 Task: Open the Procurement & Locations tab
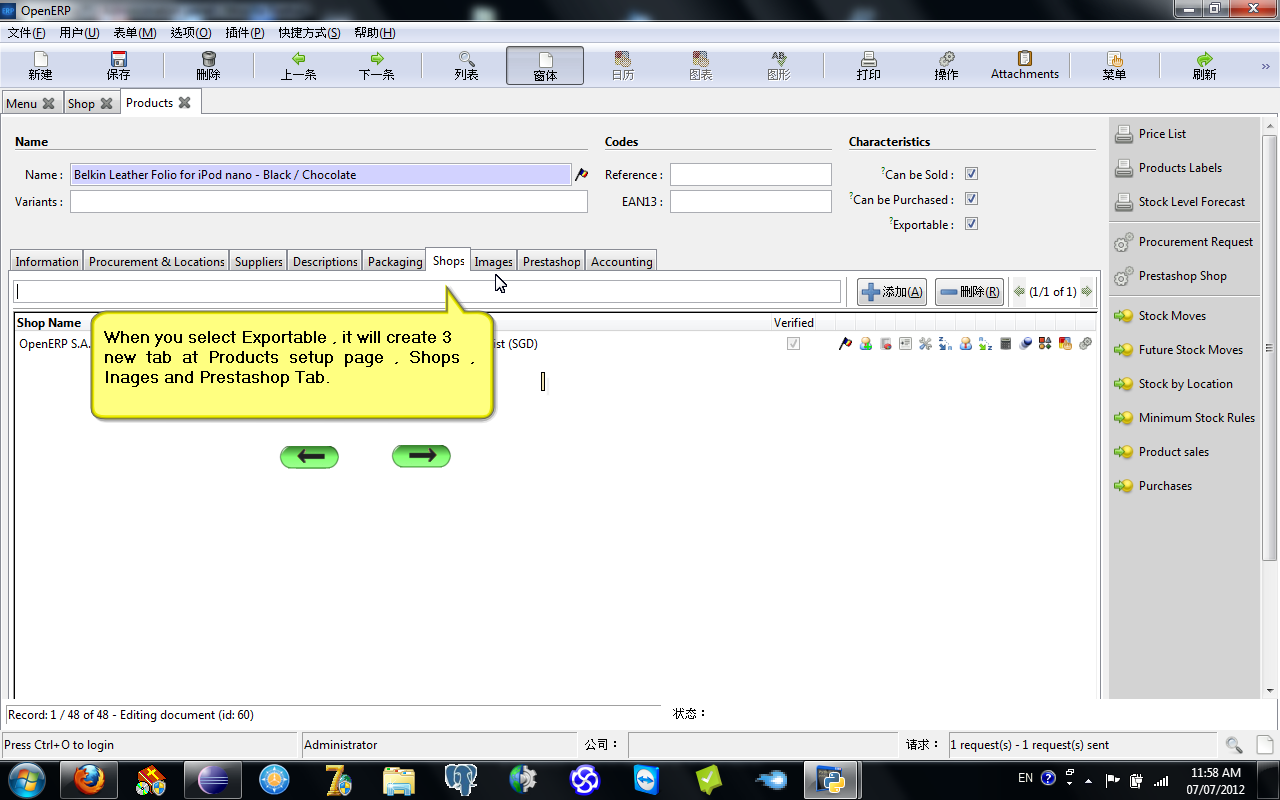pos(156,261)
